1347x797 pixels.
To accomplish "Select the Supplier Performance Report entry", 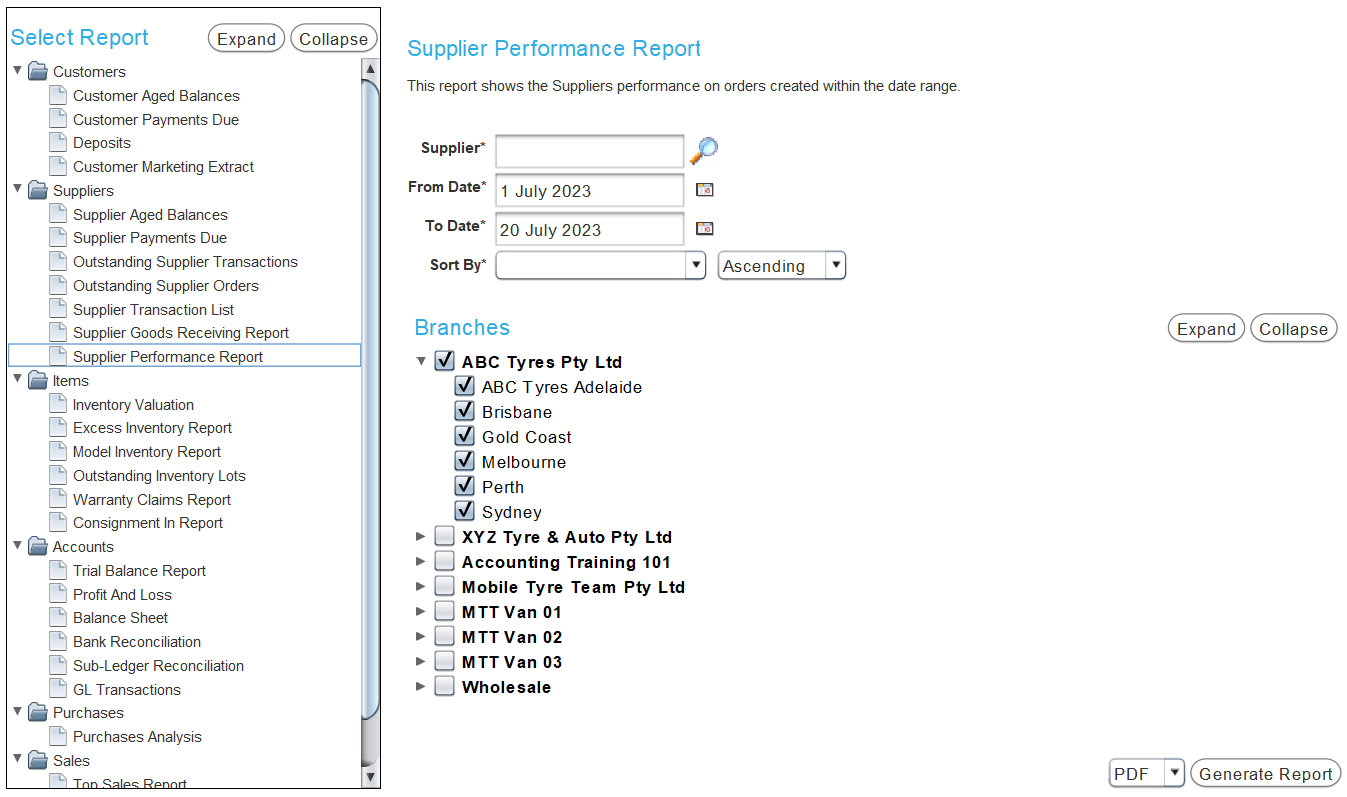I will point(185,356).
